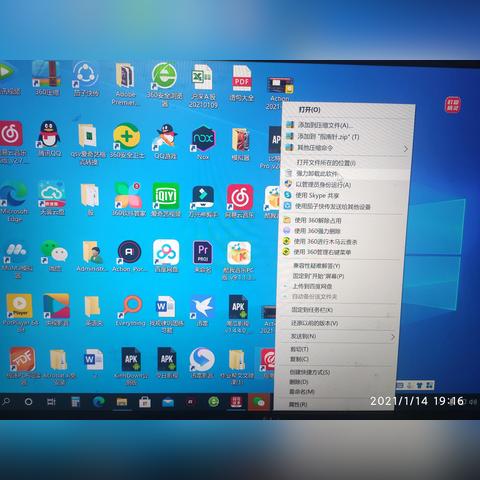Select 复制(C) in the context menu
This screenshot has width=480, height=480.
point(299,359)
